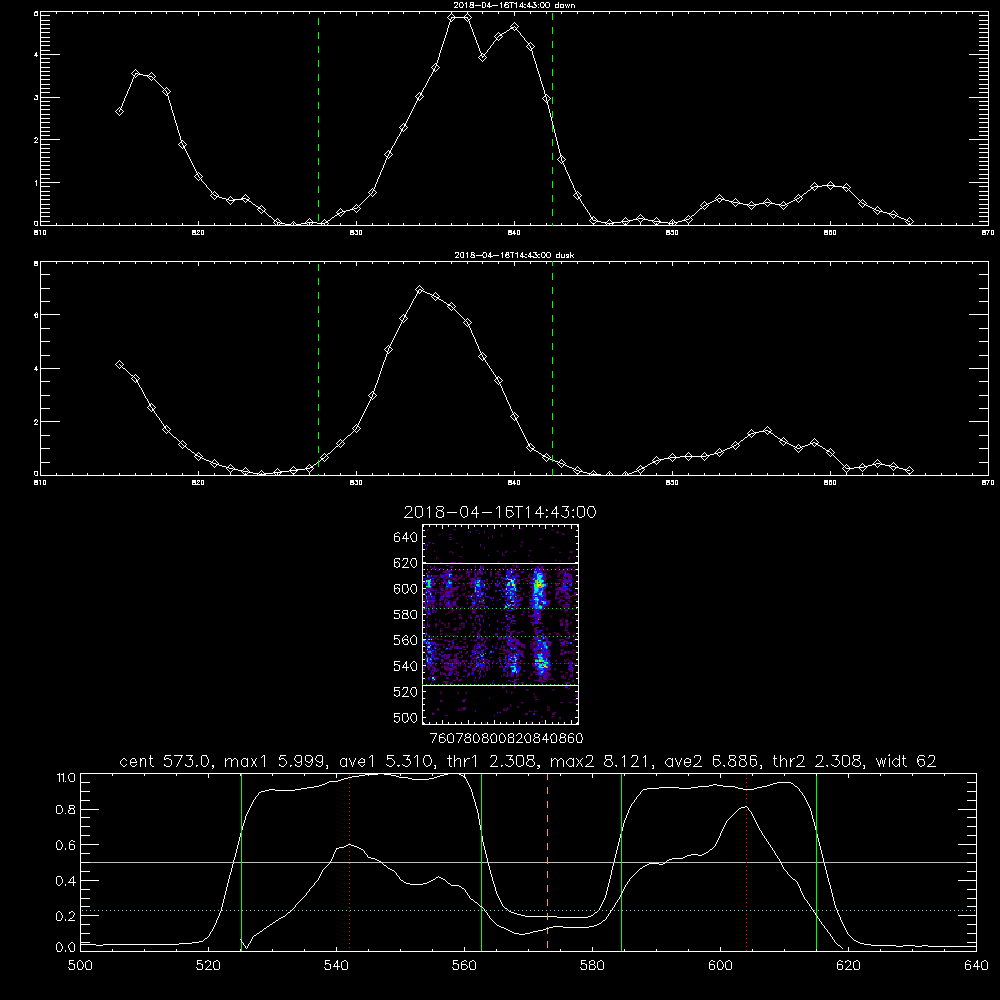The height and width of the screenshot is (1000, 1000).
Task: Select the 'cent 573.0' value in stats line
Action: (168, 761)
